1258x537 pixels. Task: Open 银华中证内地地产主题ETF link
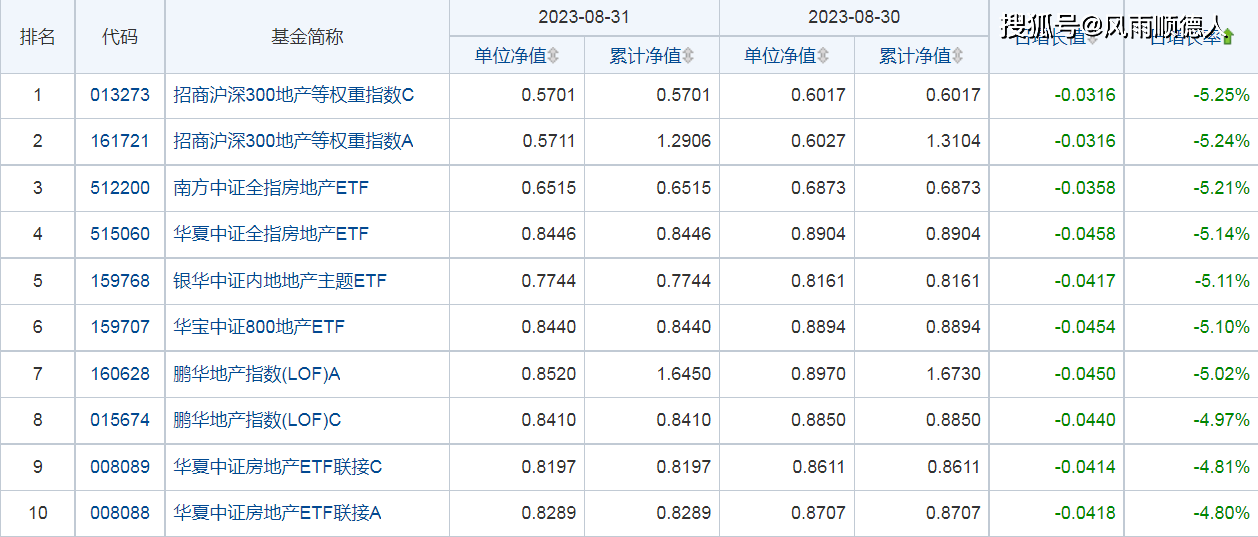tap(280, 281)
